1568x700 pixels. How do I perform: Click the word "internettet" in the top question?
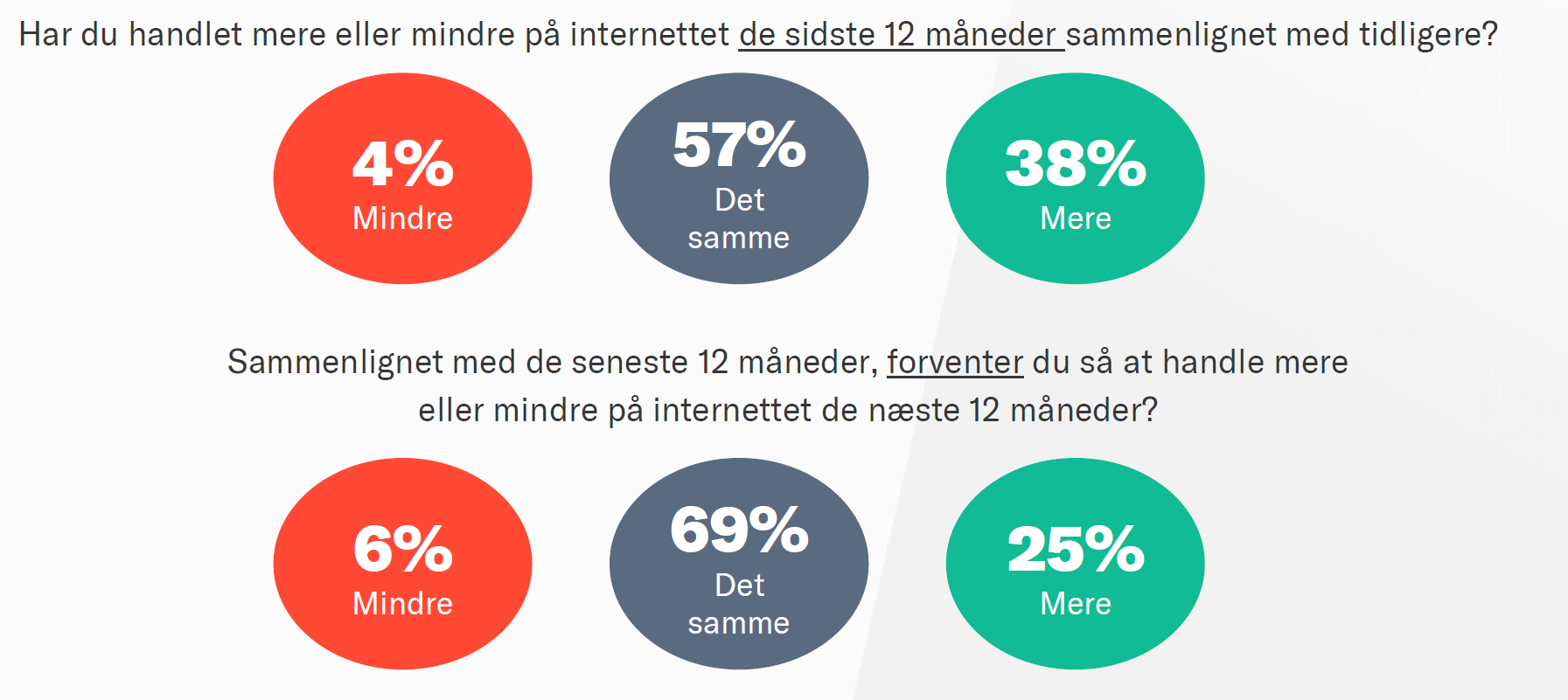click(x=649, y=35)
